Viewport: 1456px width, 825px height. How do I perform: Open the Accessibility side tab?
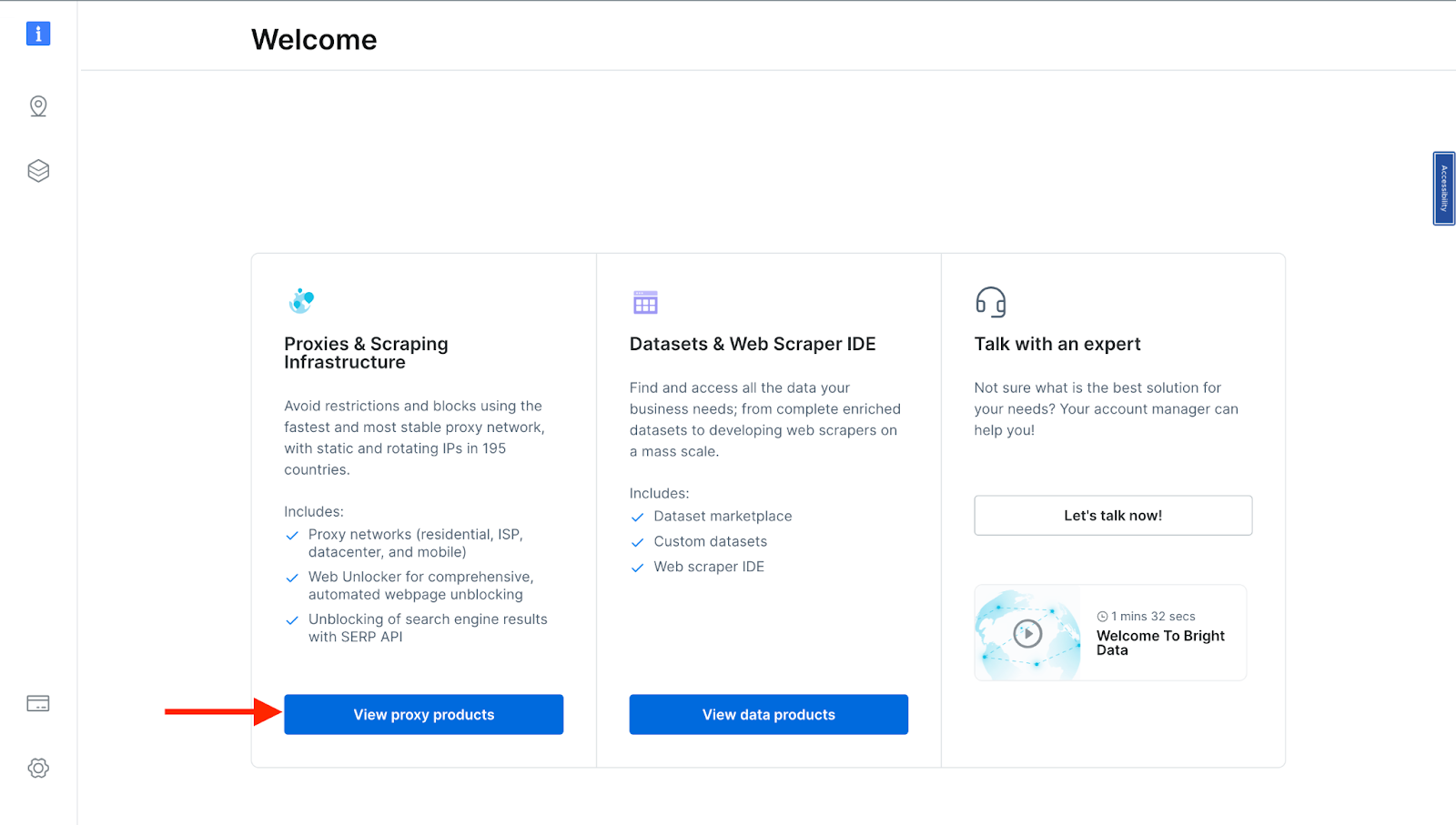point(1443,188)
